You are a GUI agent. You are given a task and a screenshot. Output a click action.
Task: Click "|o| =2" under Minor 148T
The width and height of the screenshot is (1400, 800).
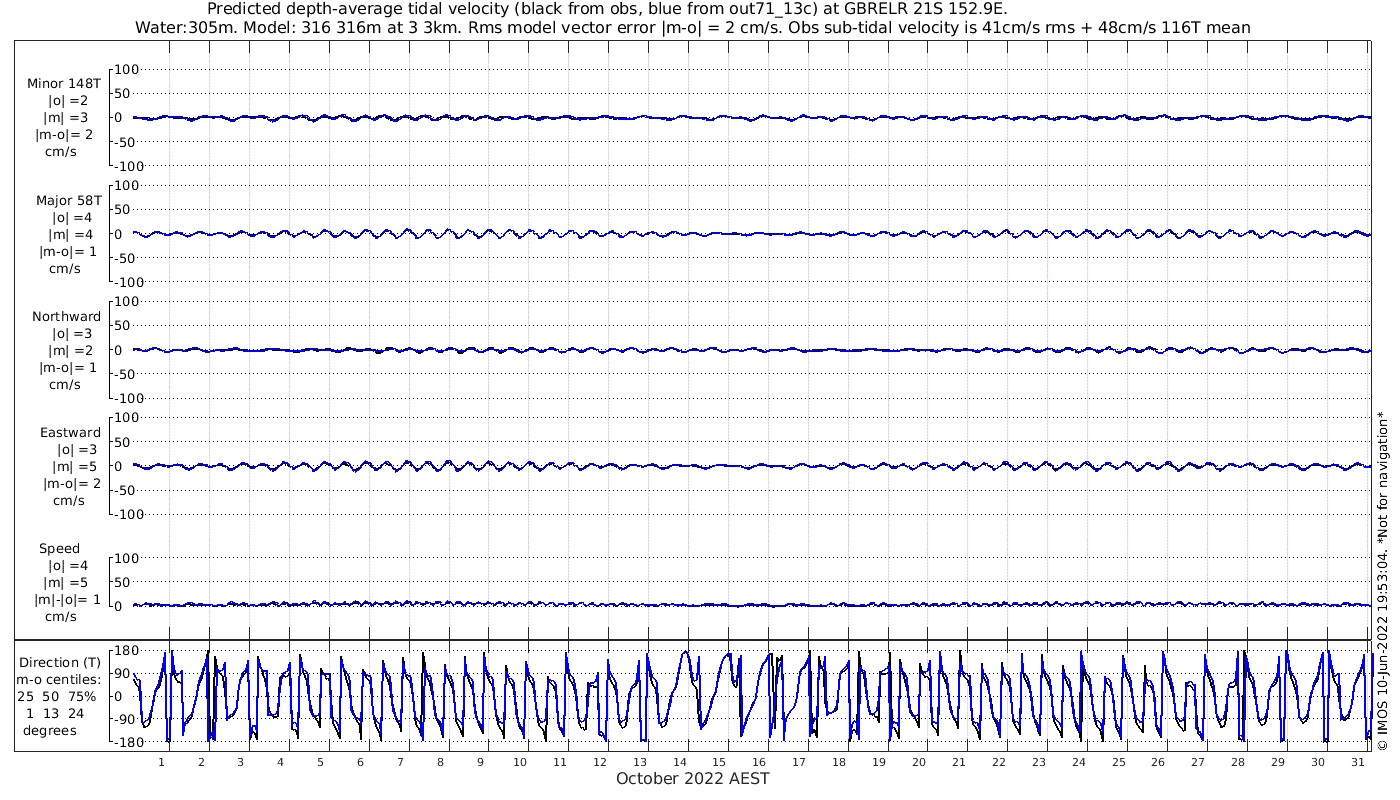(68, 101)
